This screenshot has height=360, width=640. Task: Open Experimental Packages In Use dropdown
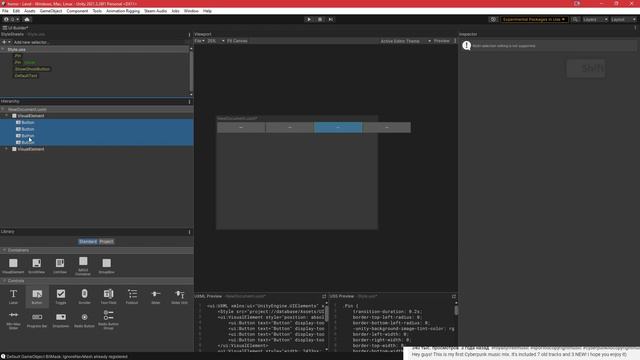click(534, 19)
